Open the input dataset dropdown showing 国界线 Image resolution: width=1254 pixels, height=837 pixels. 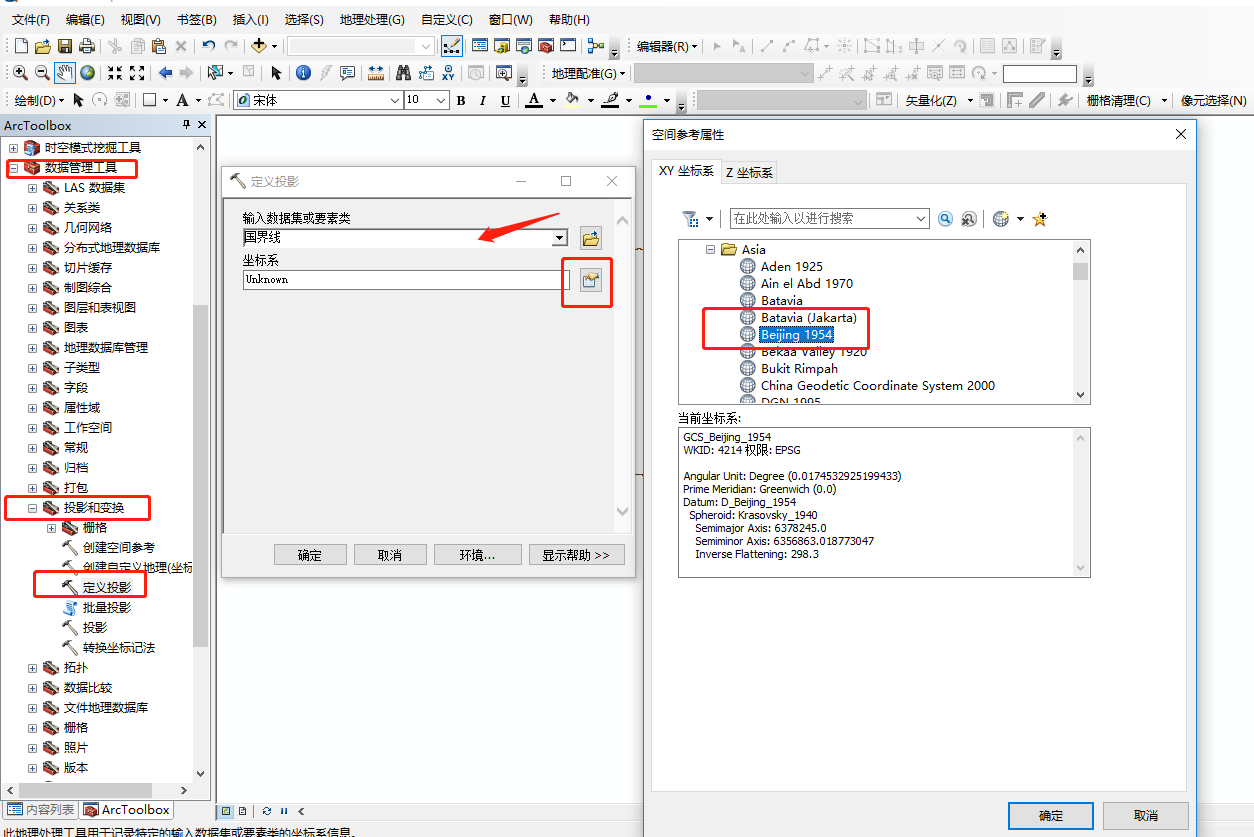click(560, 238)
